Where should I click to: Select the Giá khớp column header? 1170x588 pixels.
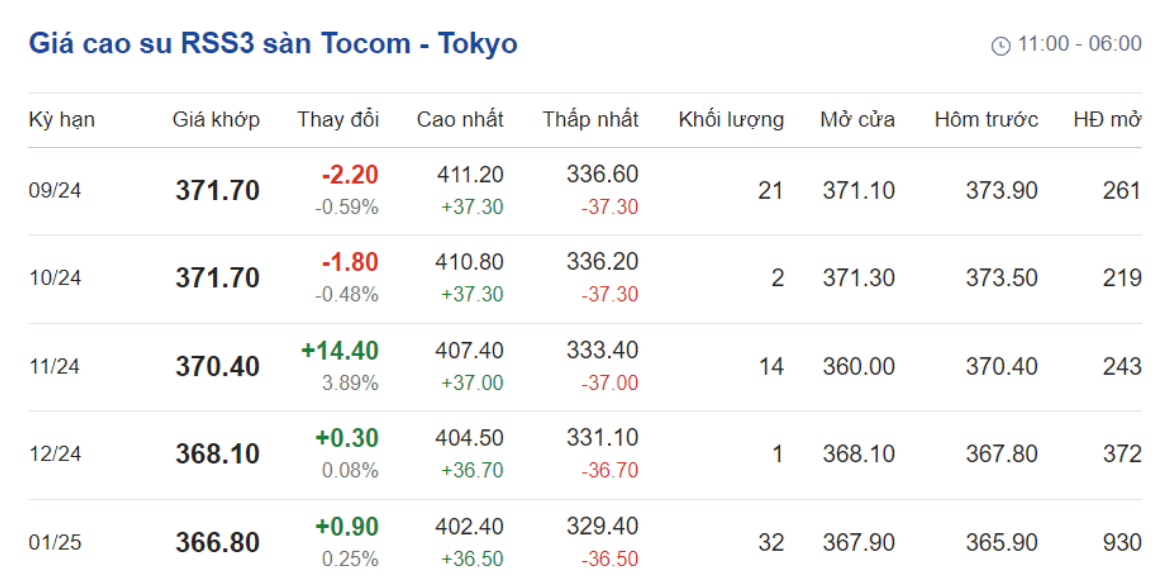click(x=216, y=119)
